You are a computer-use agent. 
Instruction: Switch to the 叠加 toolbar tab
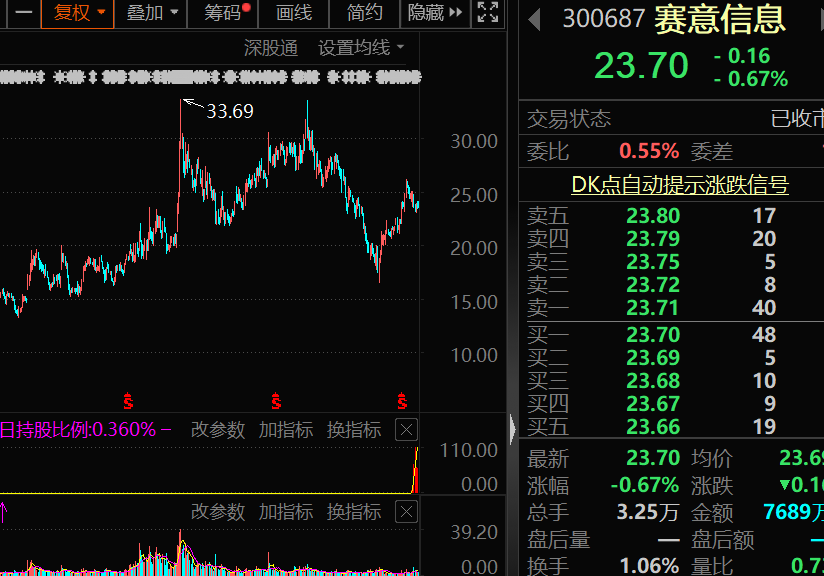tap(144, 14)
